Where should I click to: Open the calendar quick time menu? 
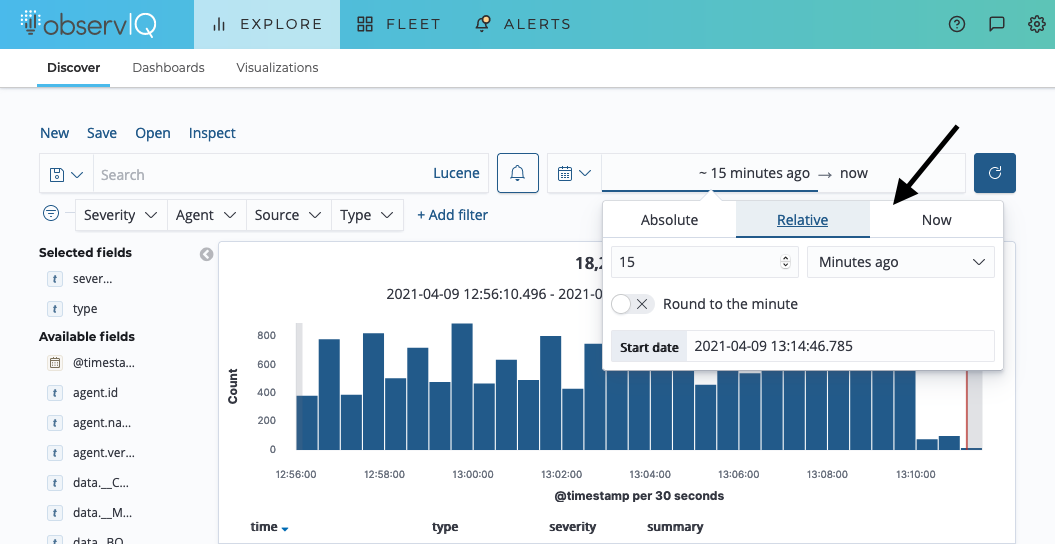574,173
